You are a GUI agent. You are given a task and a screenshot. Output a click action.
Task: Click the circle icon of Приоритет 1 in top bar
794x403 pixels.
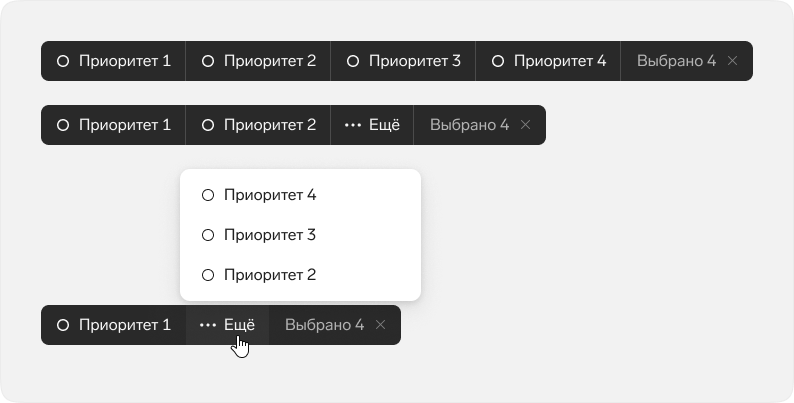[x=63, y=61]
